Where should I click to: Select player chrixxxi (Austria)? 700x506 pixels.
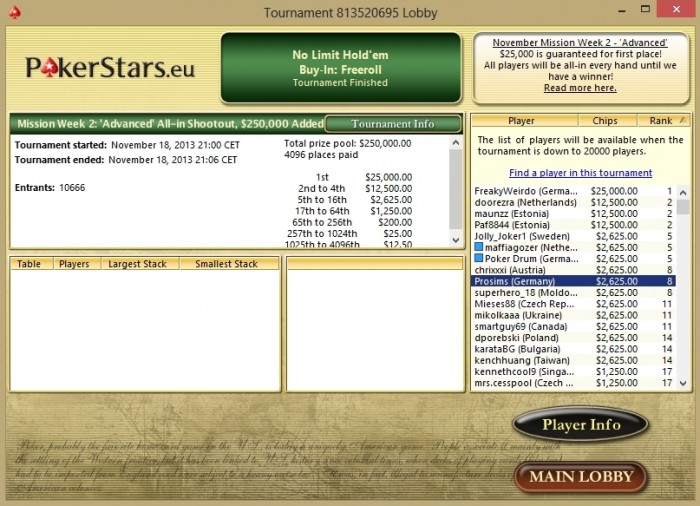tap(573, 270)
